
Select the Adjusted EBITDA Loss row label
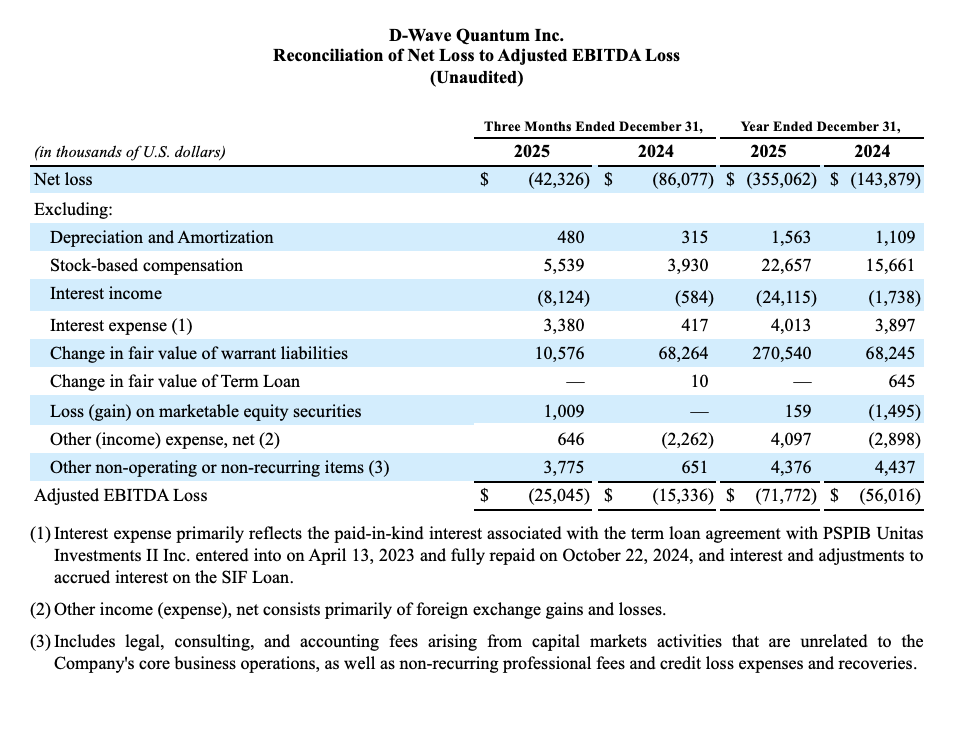click(x=120, y=495)
